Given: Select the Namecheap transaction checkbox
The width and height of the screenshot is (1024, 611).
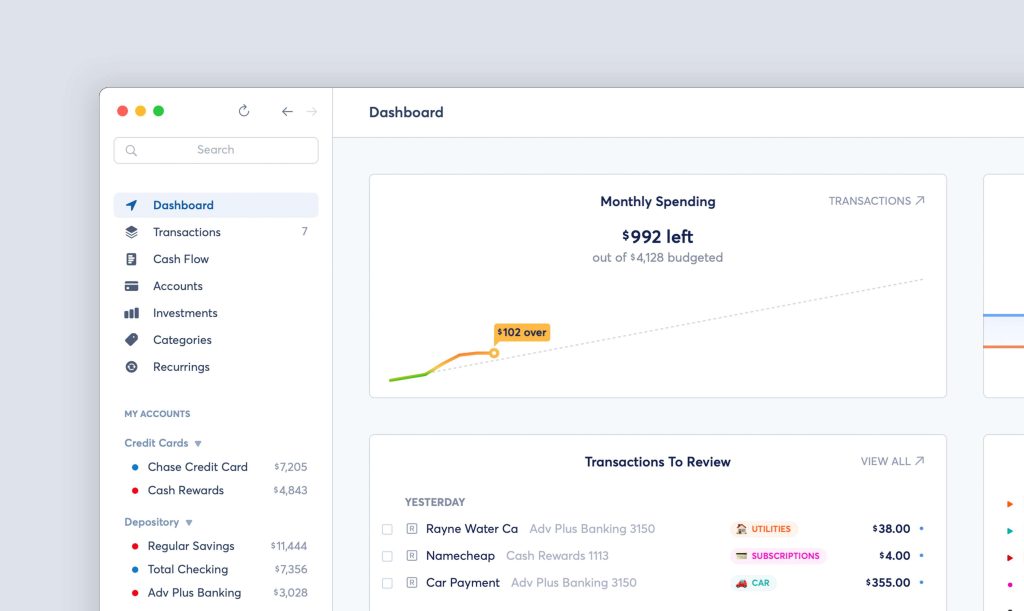Looking at the screenshot, I should point(387,556).
